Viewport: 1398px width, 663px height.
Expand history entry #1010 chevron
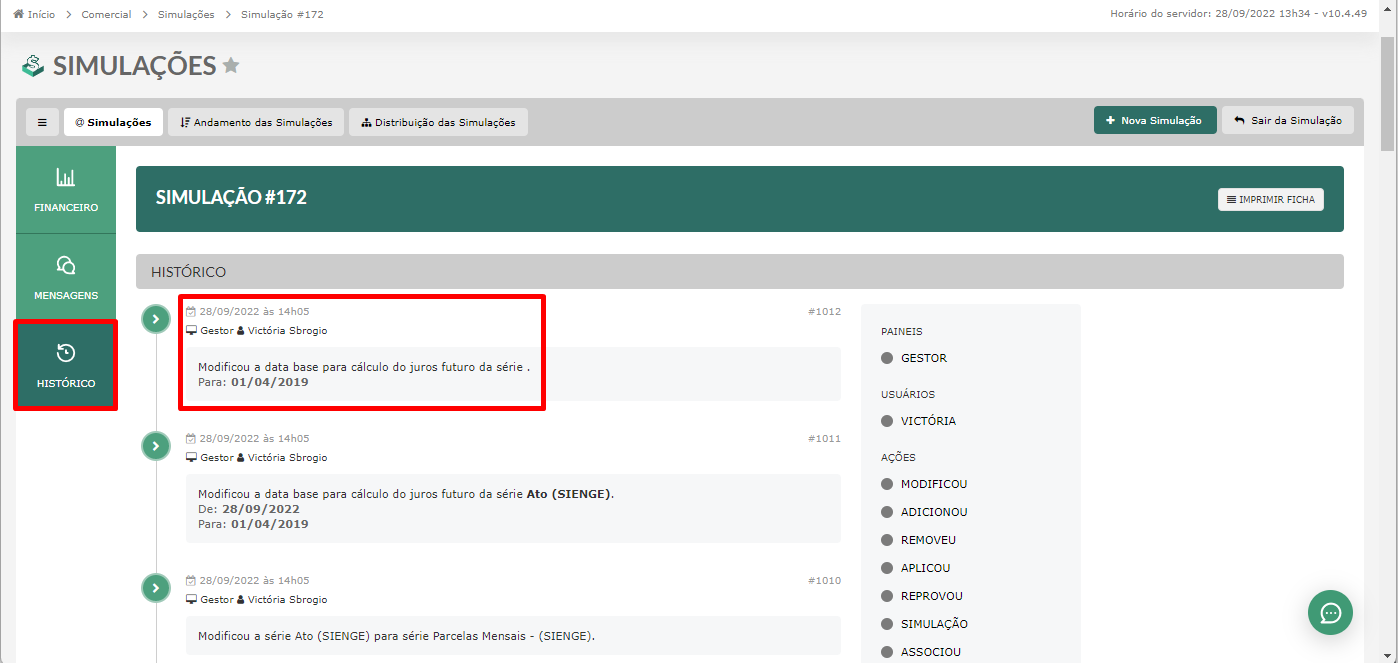pyautogui.click(x=155, y=588)
